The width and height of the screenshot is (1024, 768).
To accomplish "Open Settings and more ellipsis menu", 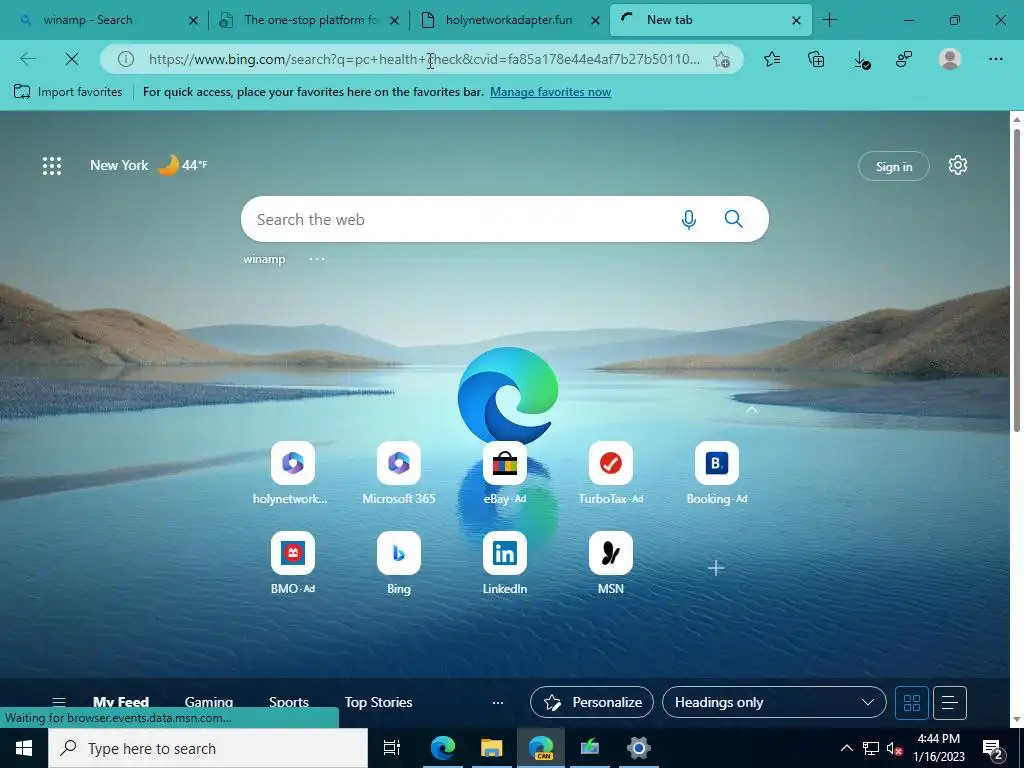I will [x=995, y=59].
